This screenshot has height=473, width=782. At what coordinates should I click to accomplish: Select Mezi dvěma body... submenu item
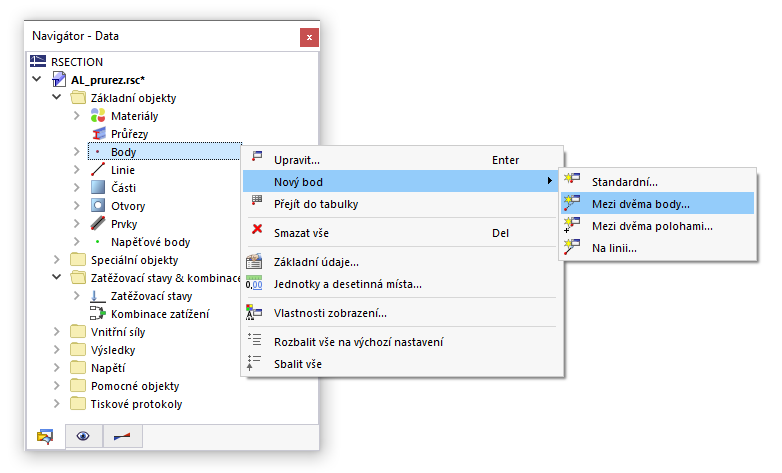click(x=657, y=204)
